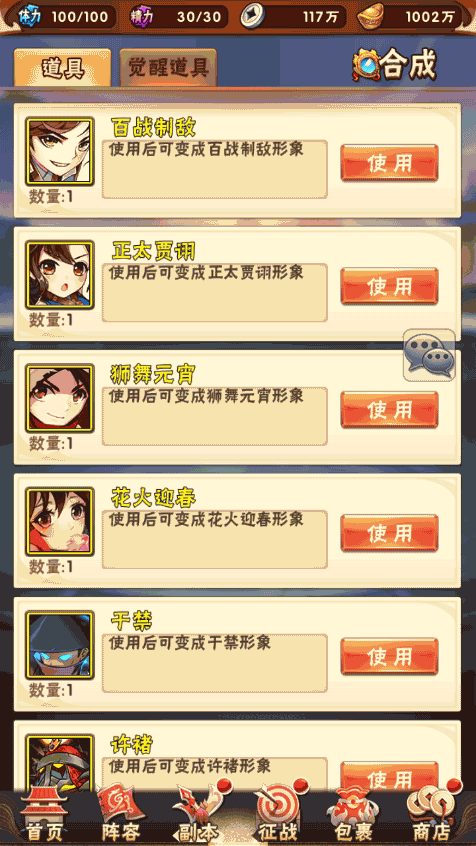This screenshot has width=476, height=846.
Task: Select the 于禁 character portrait
Action: tap(59, 645)
